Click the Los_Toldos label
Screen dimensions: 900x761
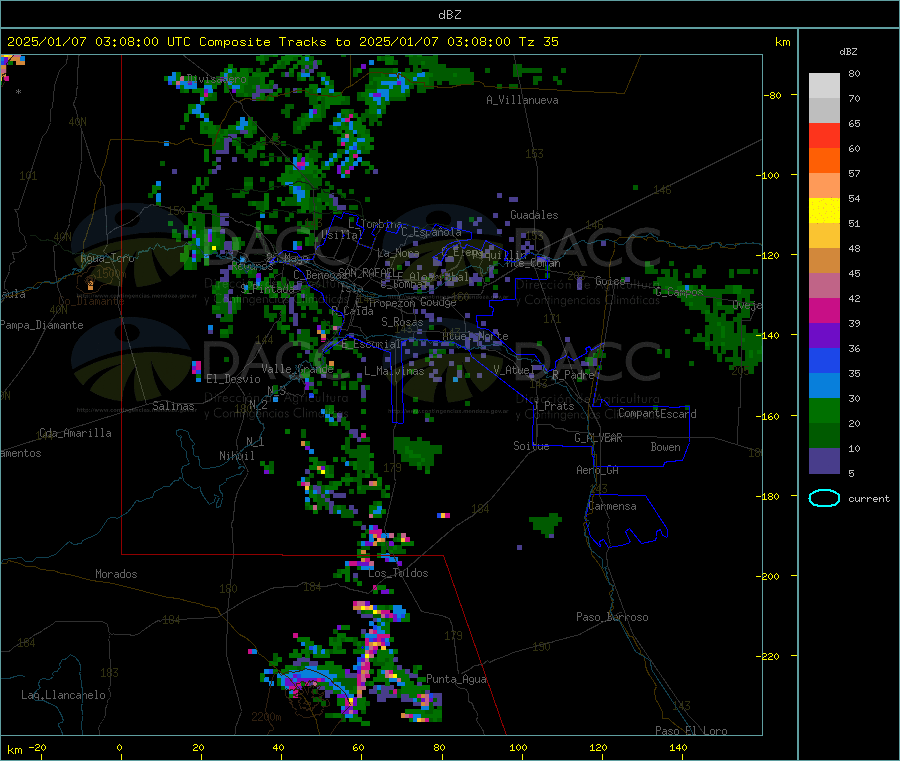tap(398, 573)
